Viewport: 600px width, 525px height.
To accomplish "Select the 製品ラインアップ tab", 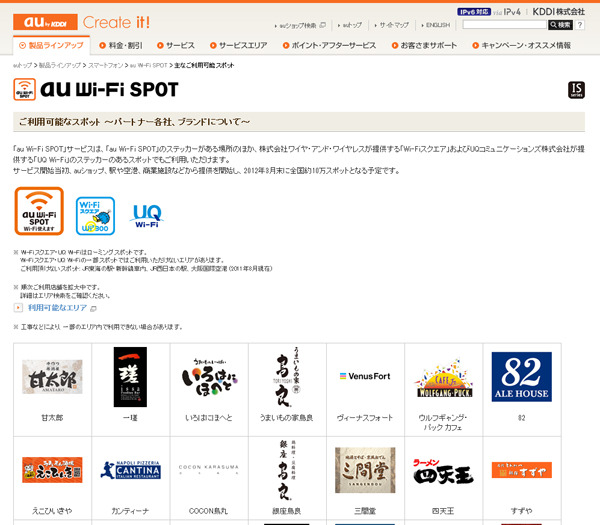I will pyautogui.click(x=52, y=46).
